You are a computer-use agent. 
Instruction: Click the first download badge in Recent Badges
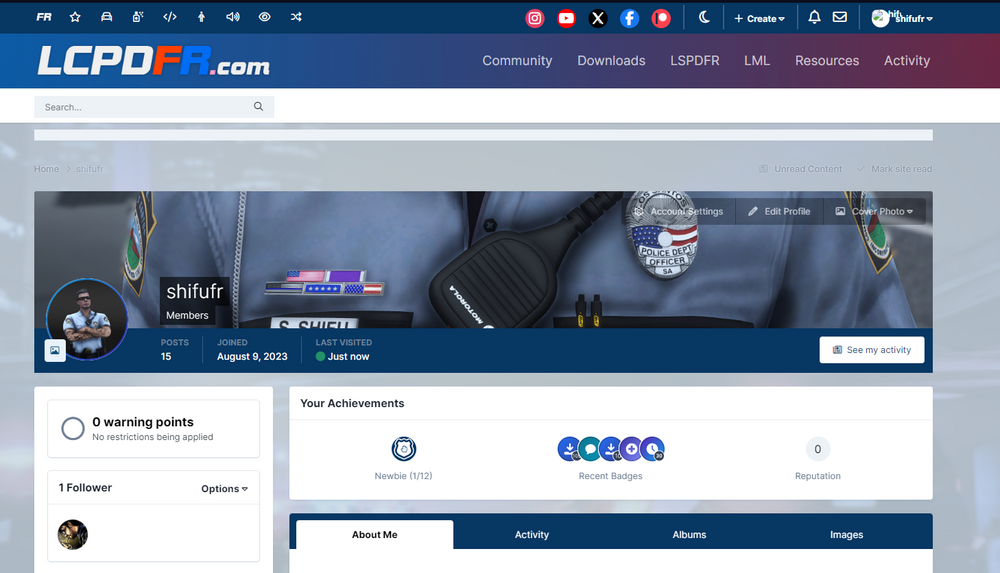point(569,449)
